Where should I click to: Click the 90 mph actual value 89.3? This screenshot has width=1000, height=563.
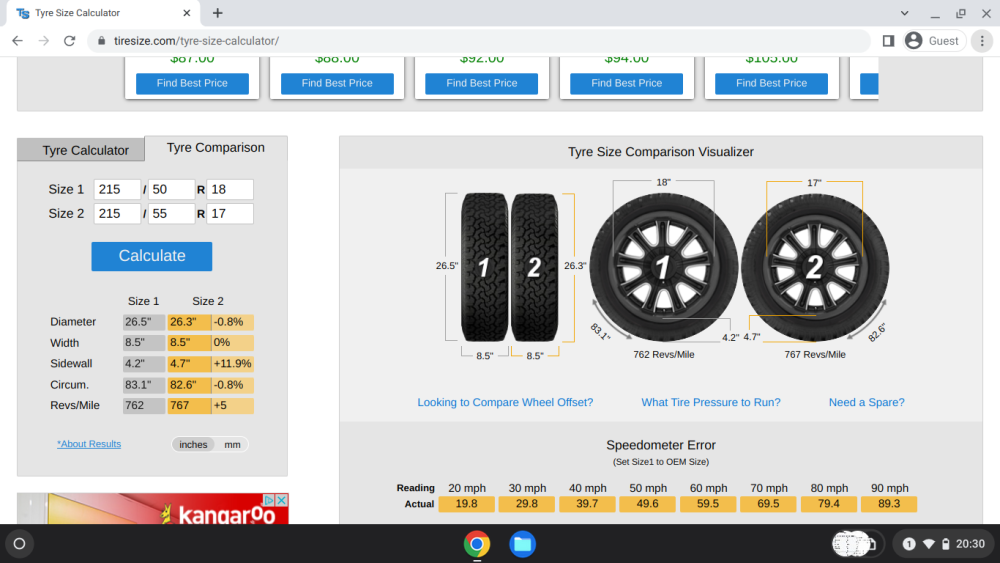[889, 504]
